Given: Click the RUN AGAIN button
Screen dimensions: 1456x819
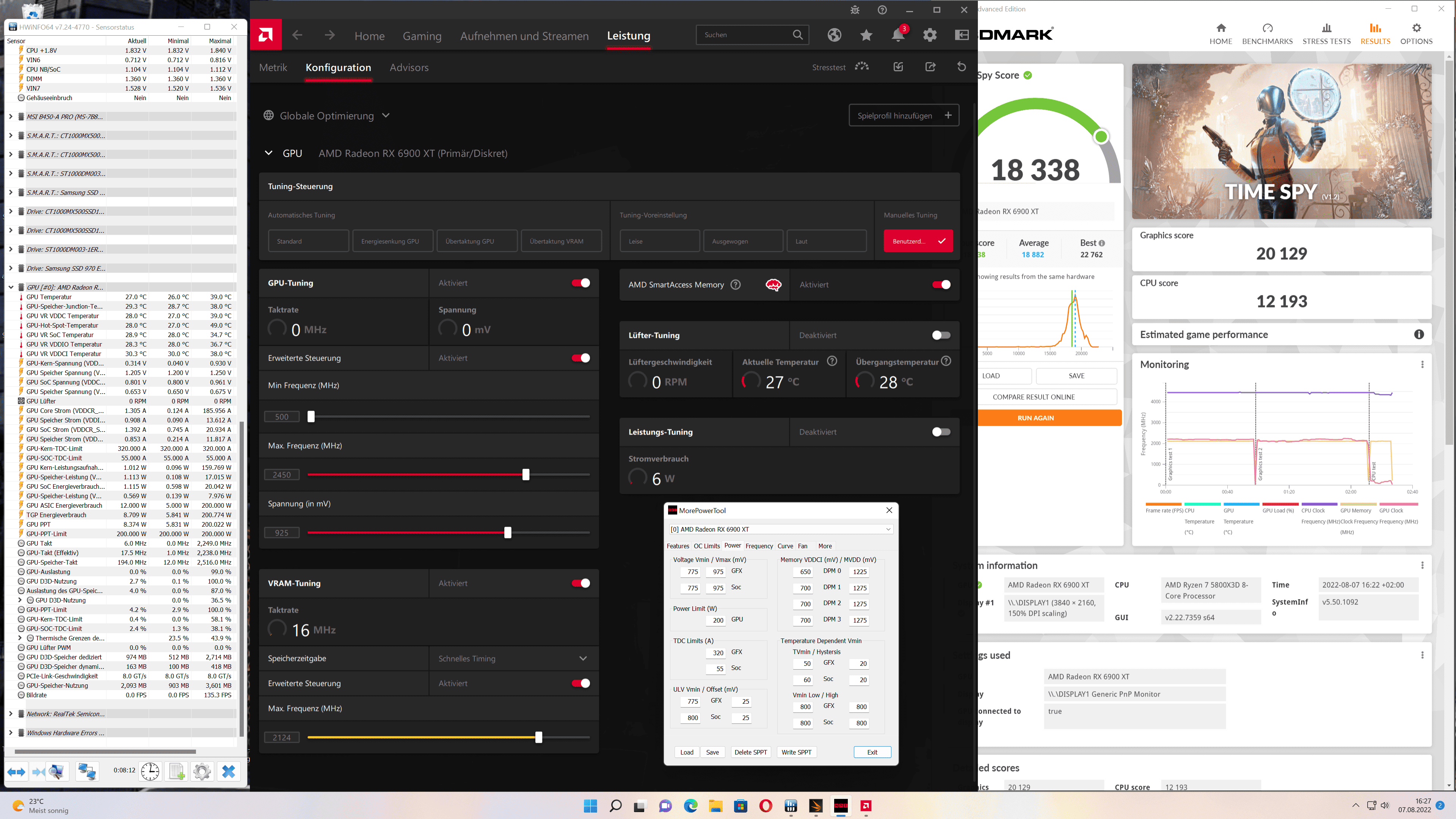Looking at the screenshot, I should click(1035, 418).
